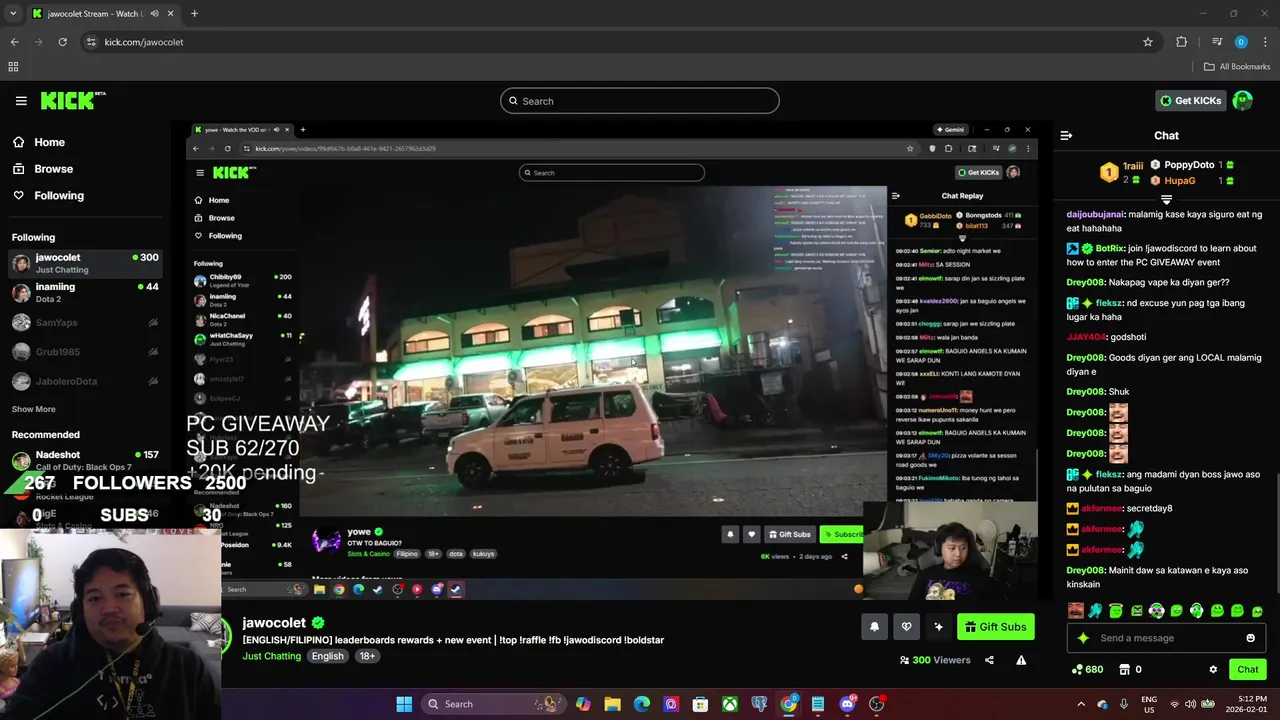Viewport: 1280px width, 720px height.
Task: Click chat username daijoubujanai
Action: pyautogui.click(x=1095, y=214)
